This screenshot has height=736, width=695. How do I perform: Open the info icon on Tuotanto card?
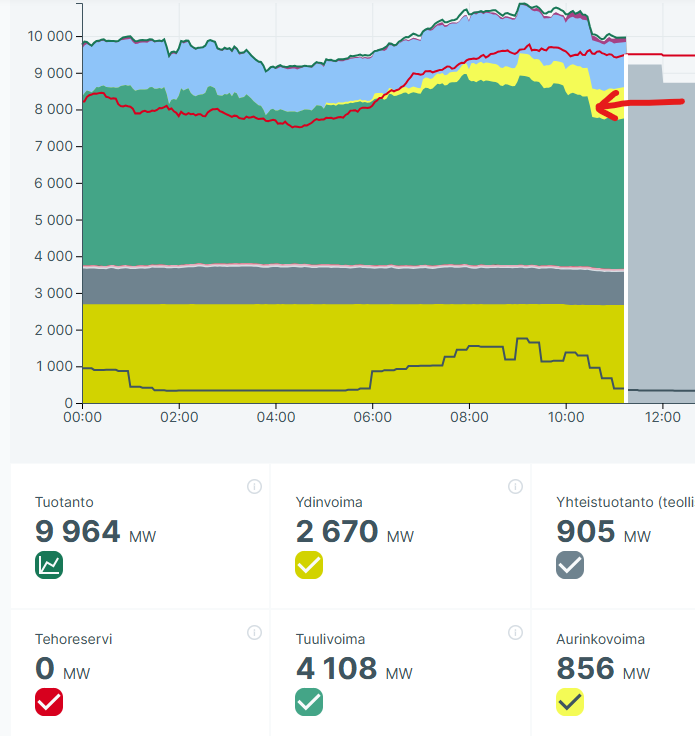pyautogui.click(x=254, y=487)
